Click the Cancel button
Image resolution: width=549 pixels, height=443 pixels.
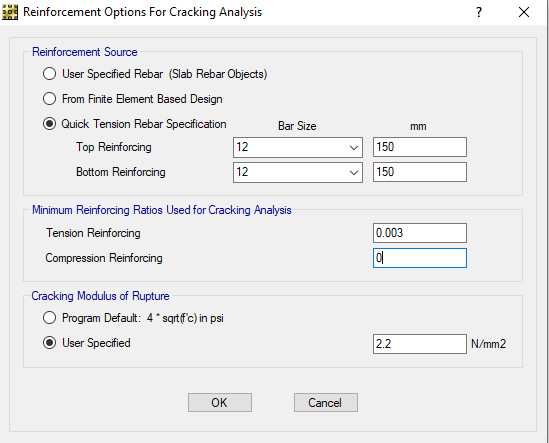pyautogui.click(x=326, y=402)
